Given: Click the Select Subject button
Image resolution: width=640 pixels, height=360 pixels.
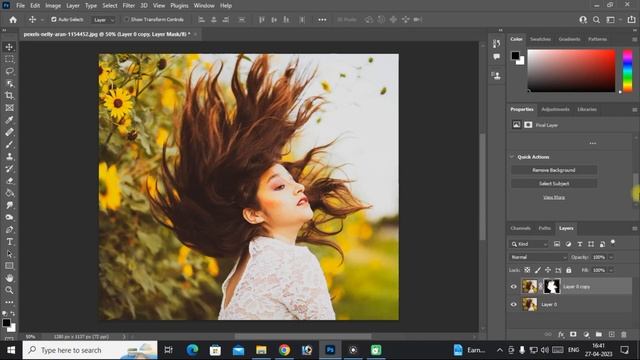Looking at the screenshot, I should click(x=554, y=184).
